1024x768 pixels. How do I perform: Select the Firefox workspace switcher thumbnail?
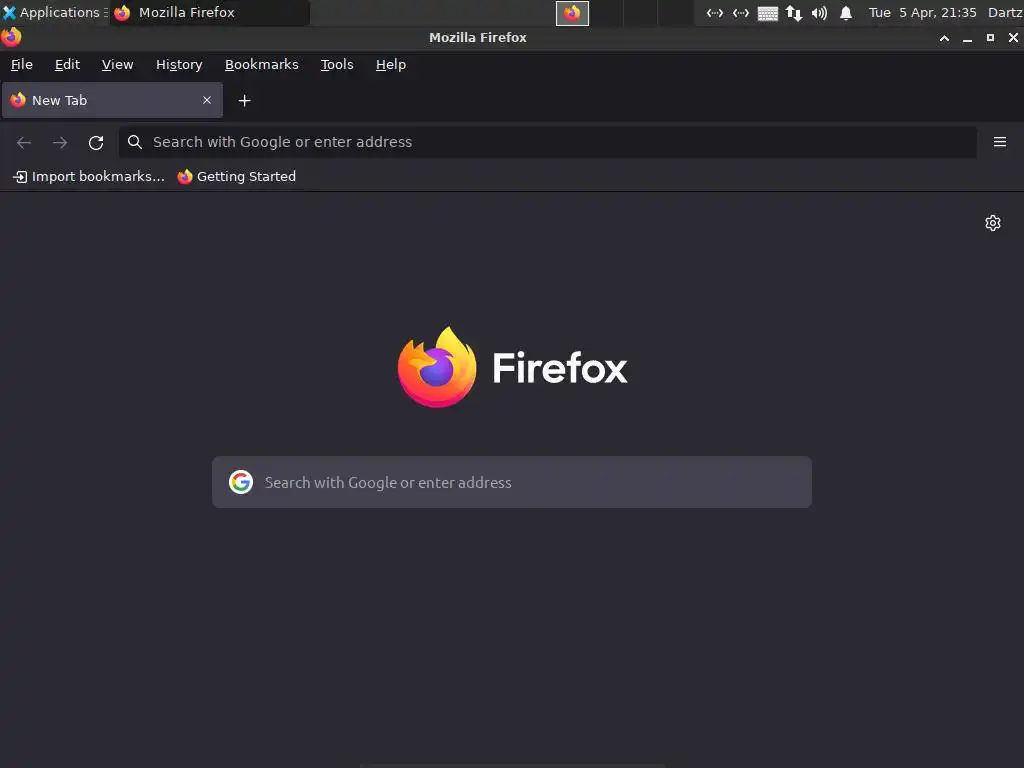point(572,13)
